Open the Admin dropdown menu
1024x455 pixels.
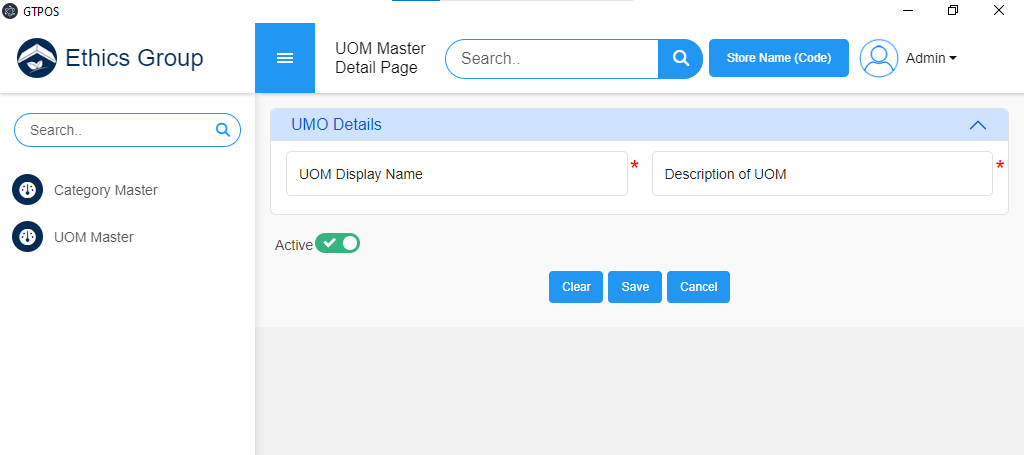[x=931, y=58]
